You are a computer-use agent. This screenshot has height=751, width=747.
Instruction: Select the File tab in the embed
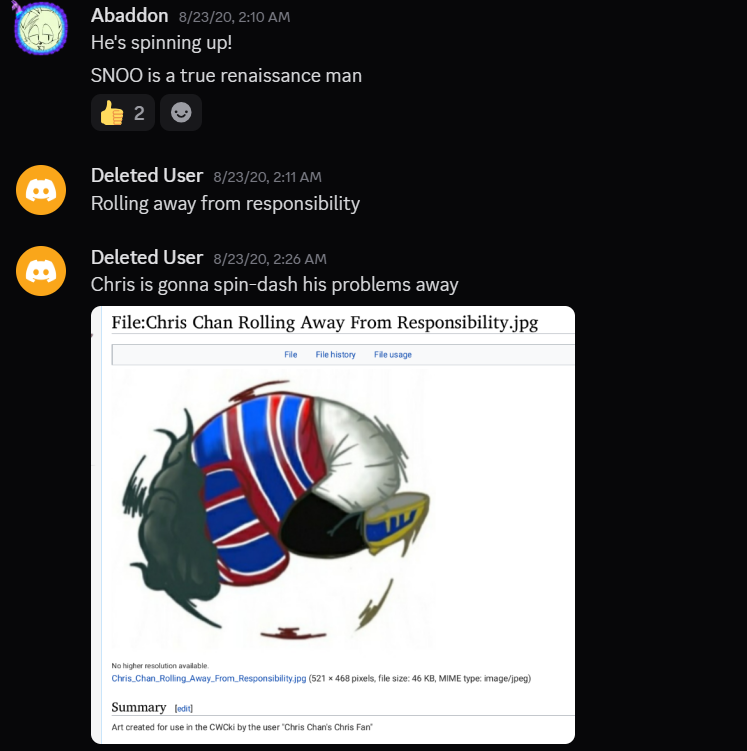[x=291, y=354]
